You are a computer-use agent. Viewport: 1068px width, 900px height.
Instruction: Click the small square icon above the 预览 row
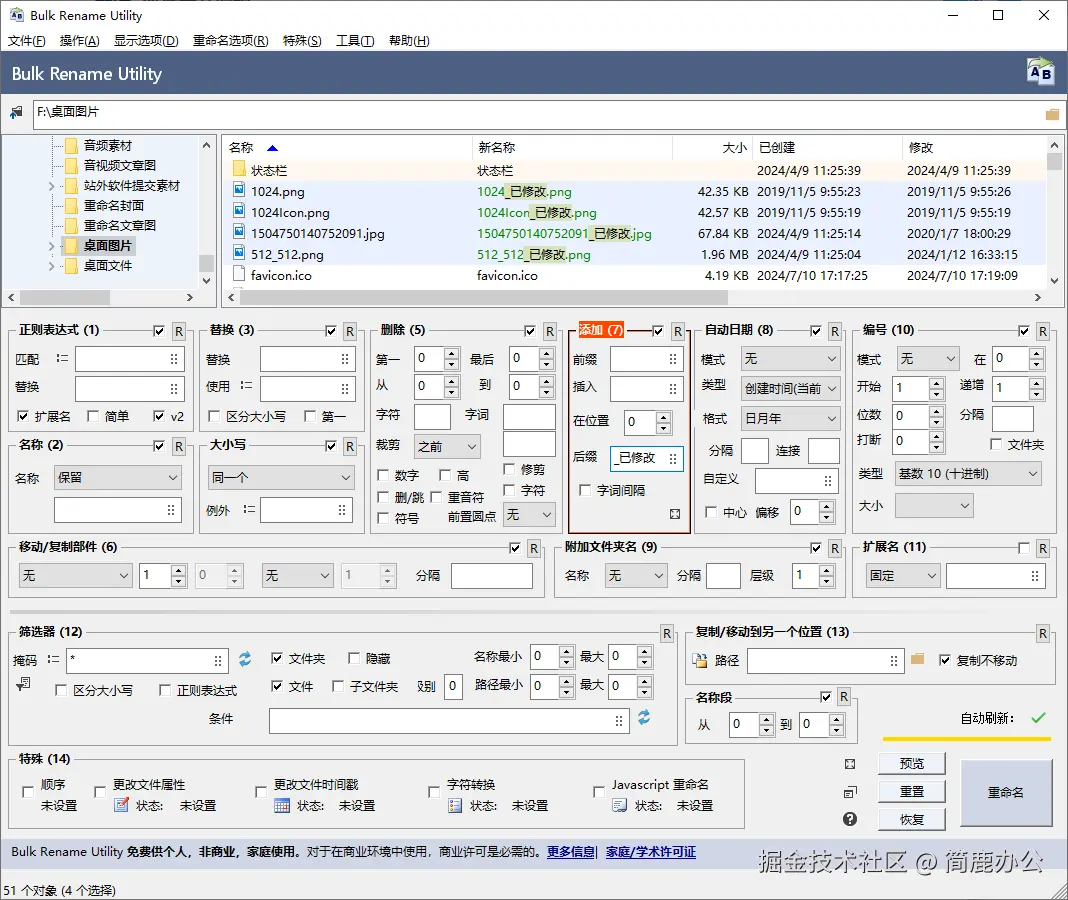pyautogui.click(x=849, y=764)
